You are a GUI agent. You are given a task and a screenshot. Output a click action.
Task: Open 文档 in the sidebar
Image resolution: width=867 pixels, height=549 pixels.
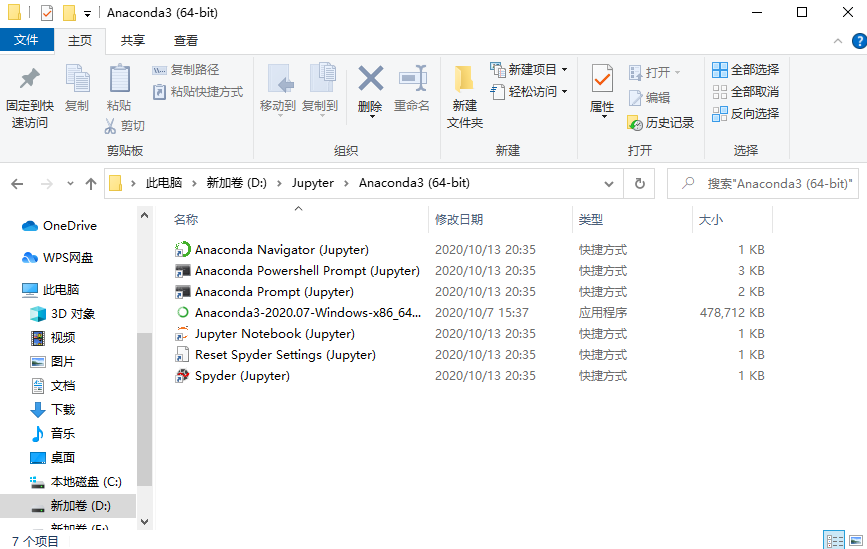click(52, 386)
